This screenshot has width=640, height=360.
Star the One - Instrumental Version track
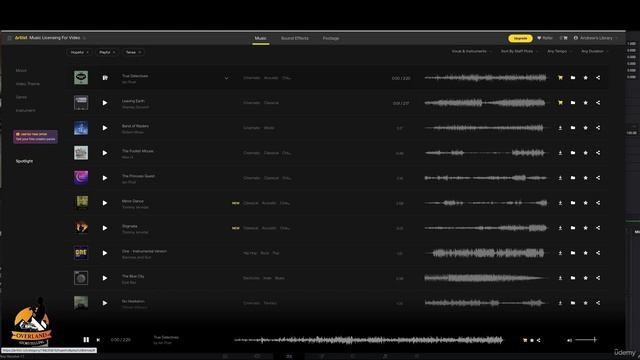[586, 253]
